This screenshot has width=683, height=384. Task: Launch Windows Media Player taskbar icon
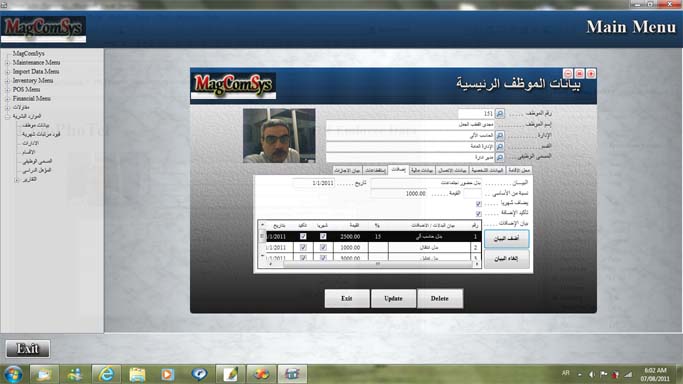[168, 374]
